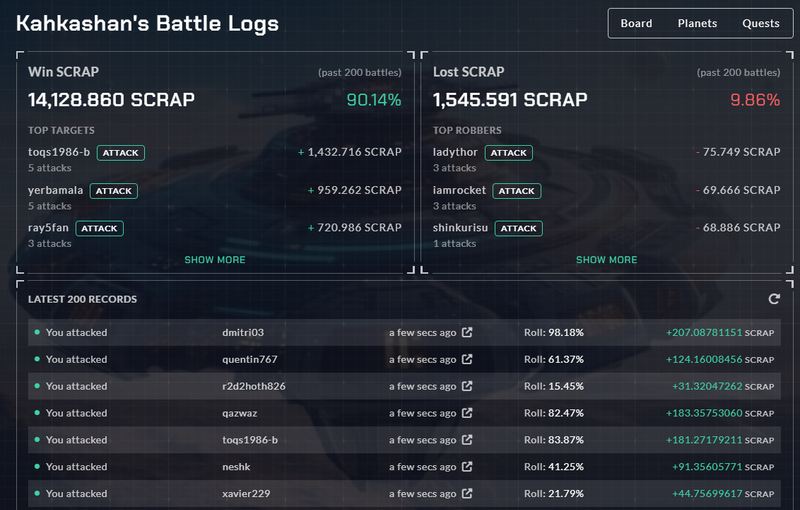Open external link icon for neshk battle
The height and width of the screenshot is (510, 800).
467,467
